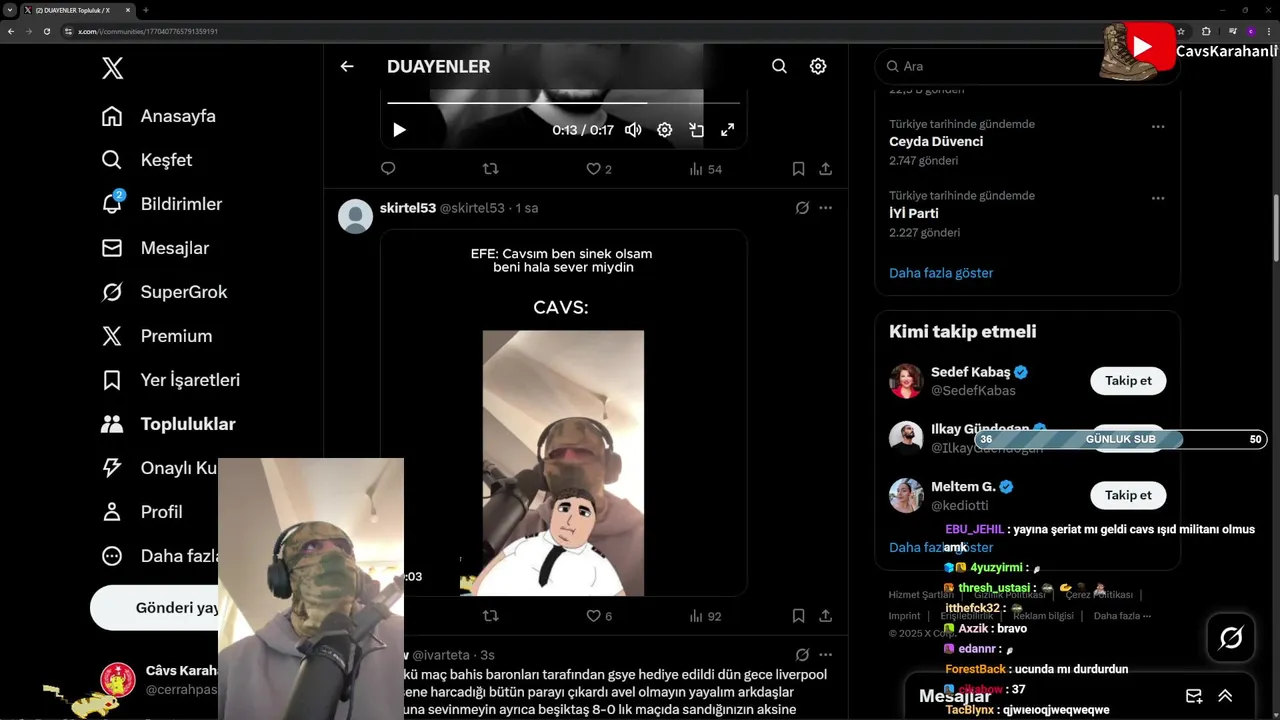Open Mesajlar in the sidebar
Image resolution: width=1280 pixels, height=720 pixels.
click(x=155, y=248)
